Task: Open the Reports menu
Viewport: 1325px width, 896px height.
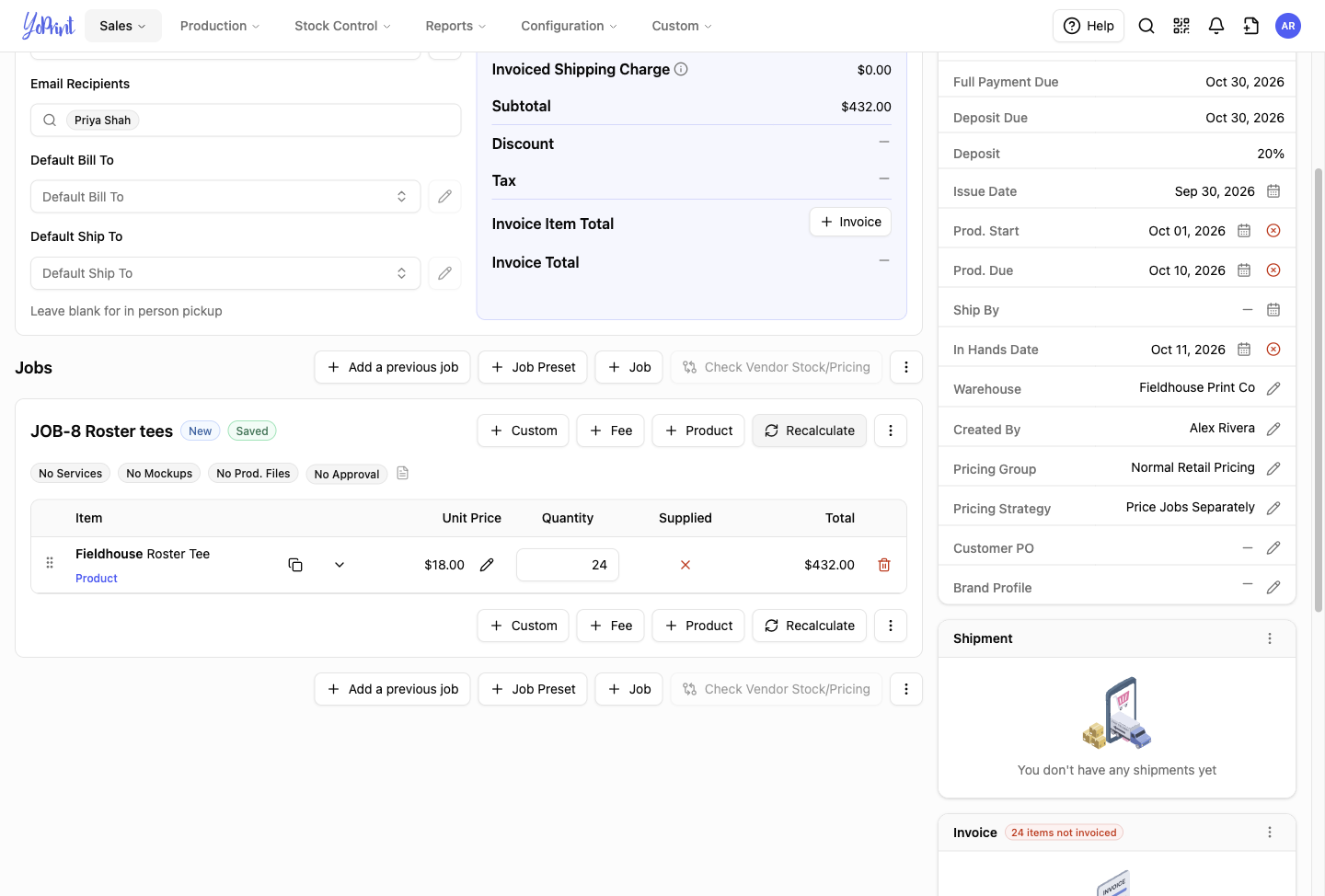Action: [x=455, y=26]
